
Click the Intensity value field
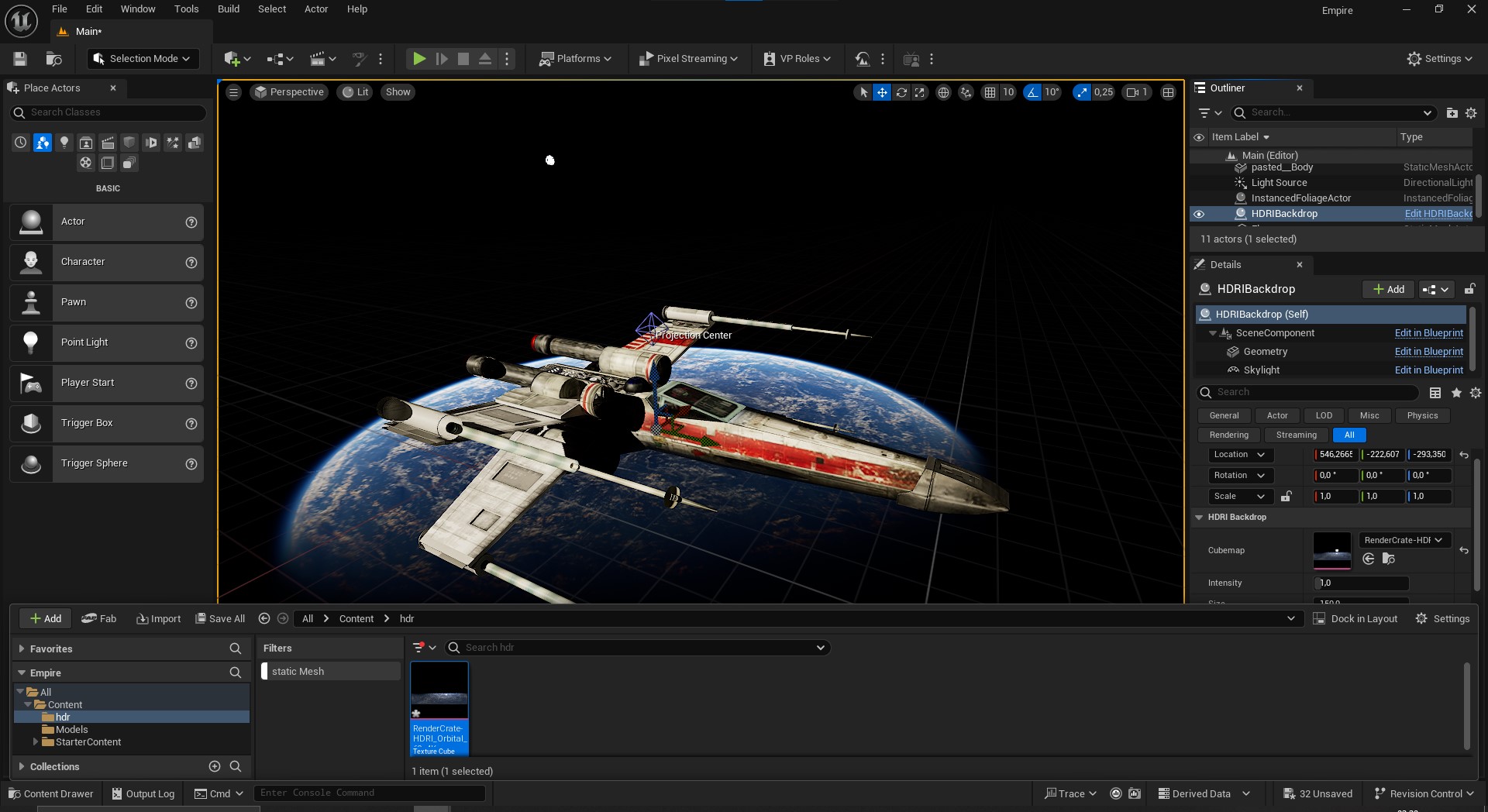(1361, 583)
